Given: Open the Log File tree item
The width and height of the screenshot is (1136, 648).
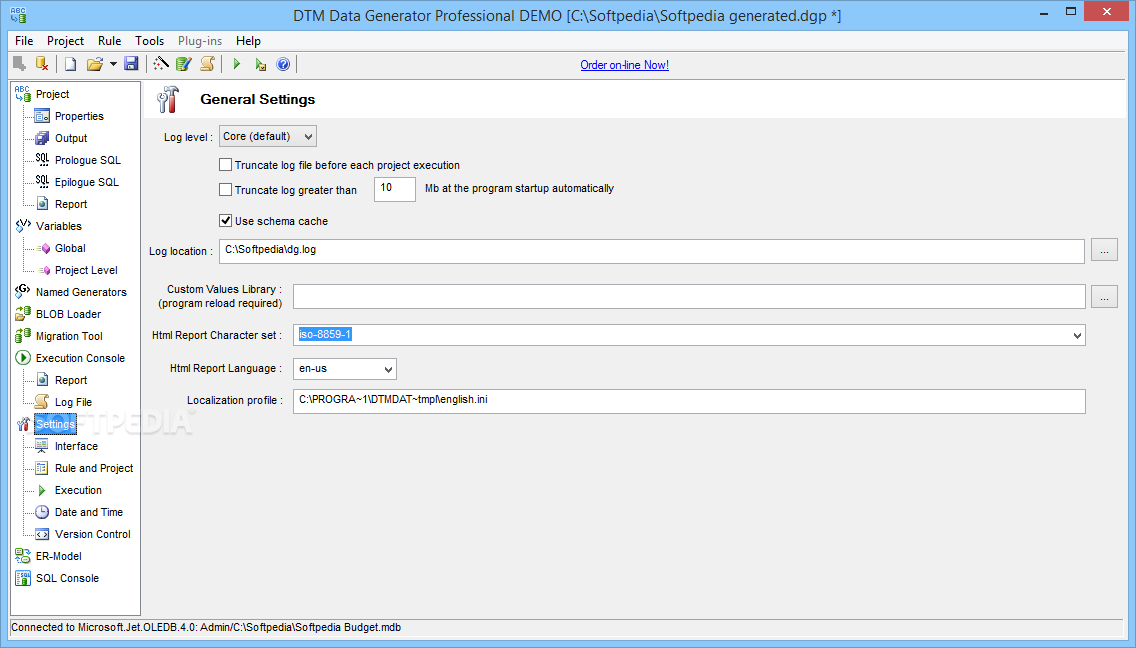Looking at the screenshot, I should [x=73, y=402].
